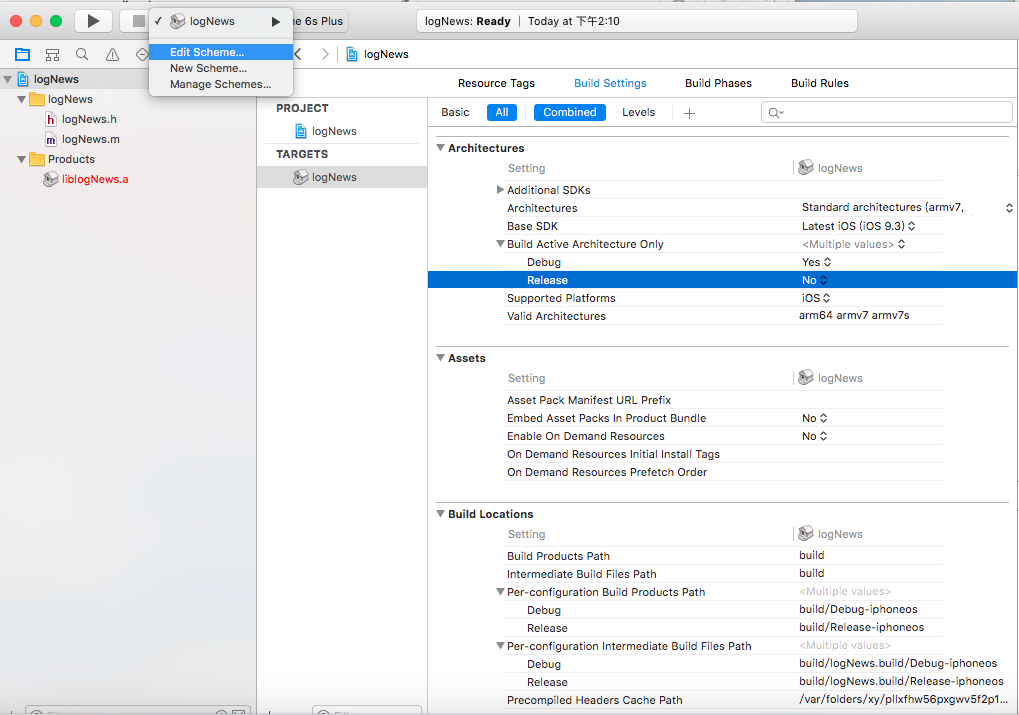Screen dimensions: 1019x715
Task: Expand the Additional SDKs row
Action: (x=500, y=190)
